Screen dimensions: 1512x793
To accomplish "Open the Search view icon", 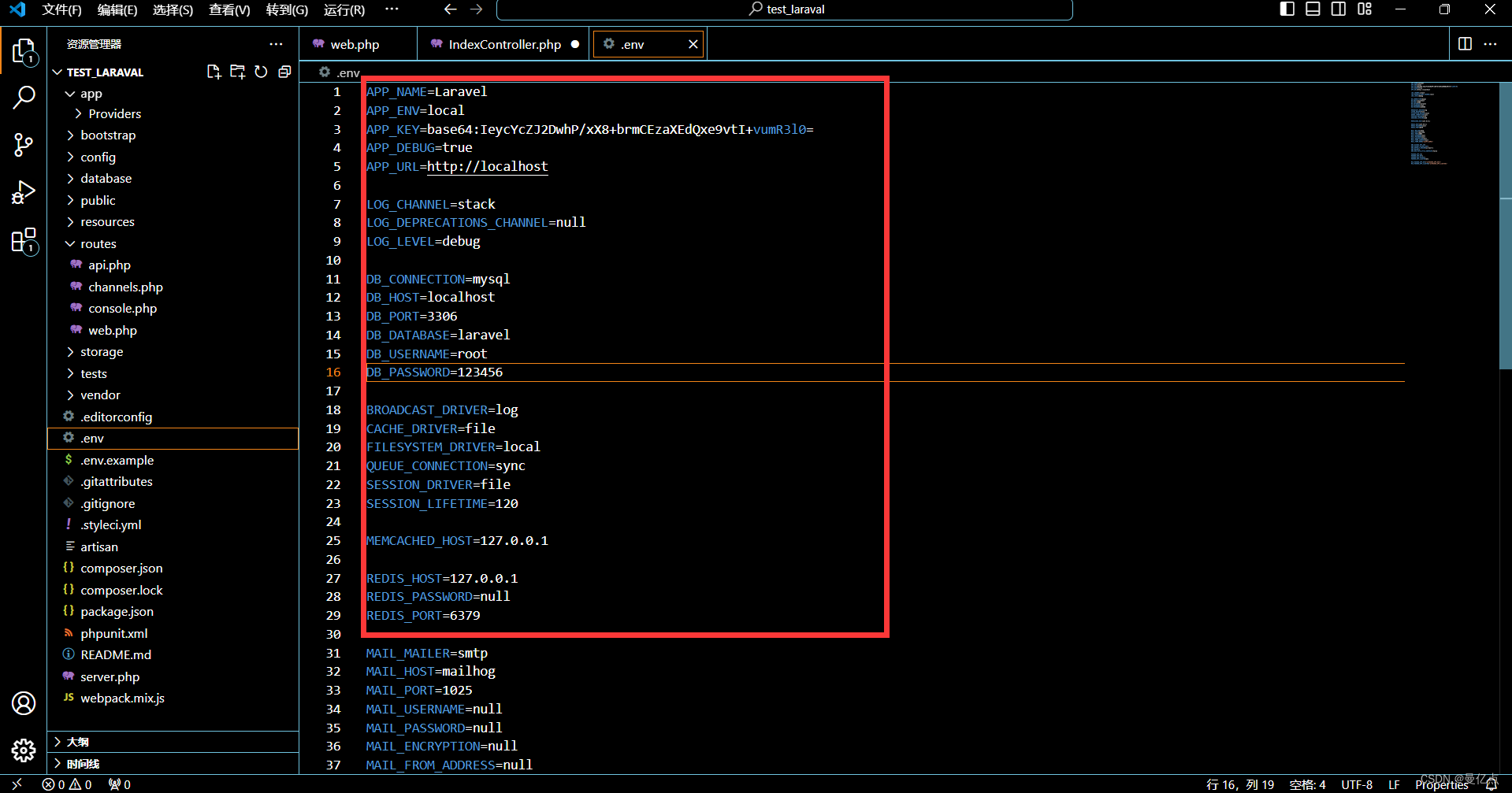I will pyautogui.click(x=24, y=98).
